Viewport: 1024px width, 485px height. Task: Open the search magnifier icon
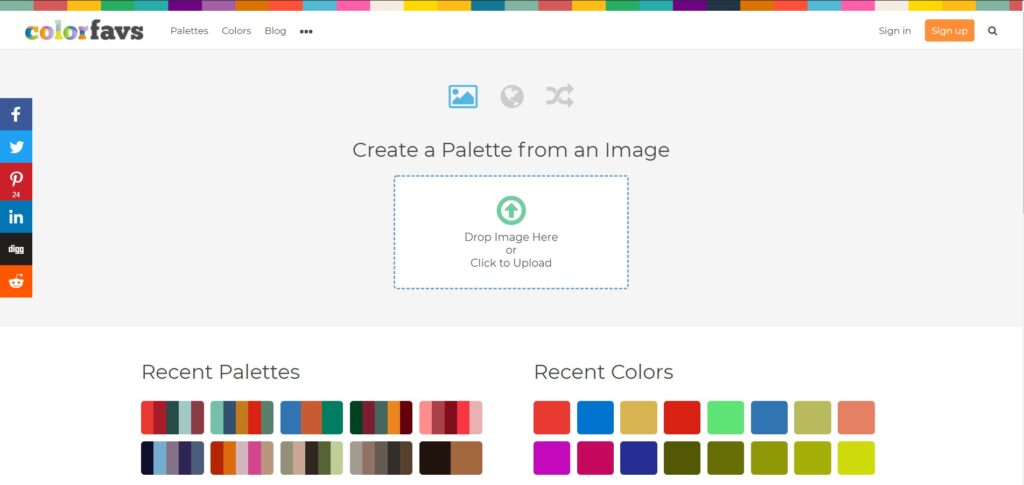[x=993, y=31]
